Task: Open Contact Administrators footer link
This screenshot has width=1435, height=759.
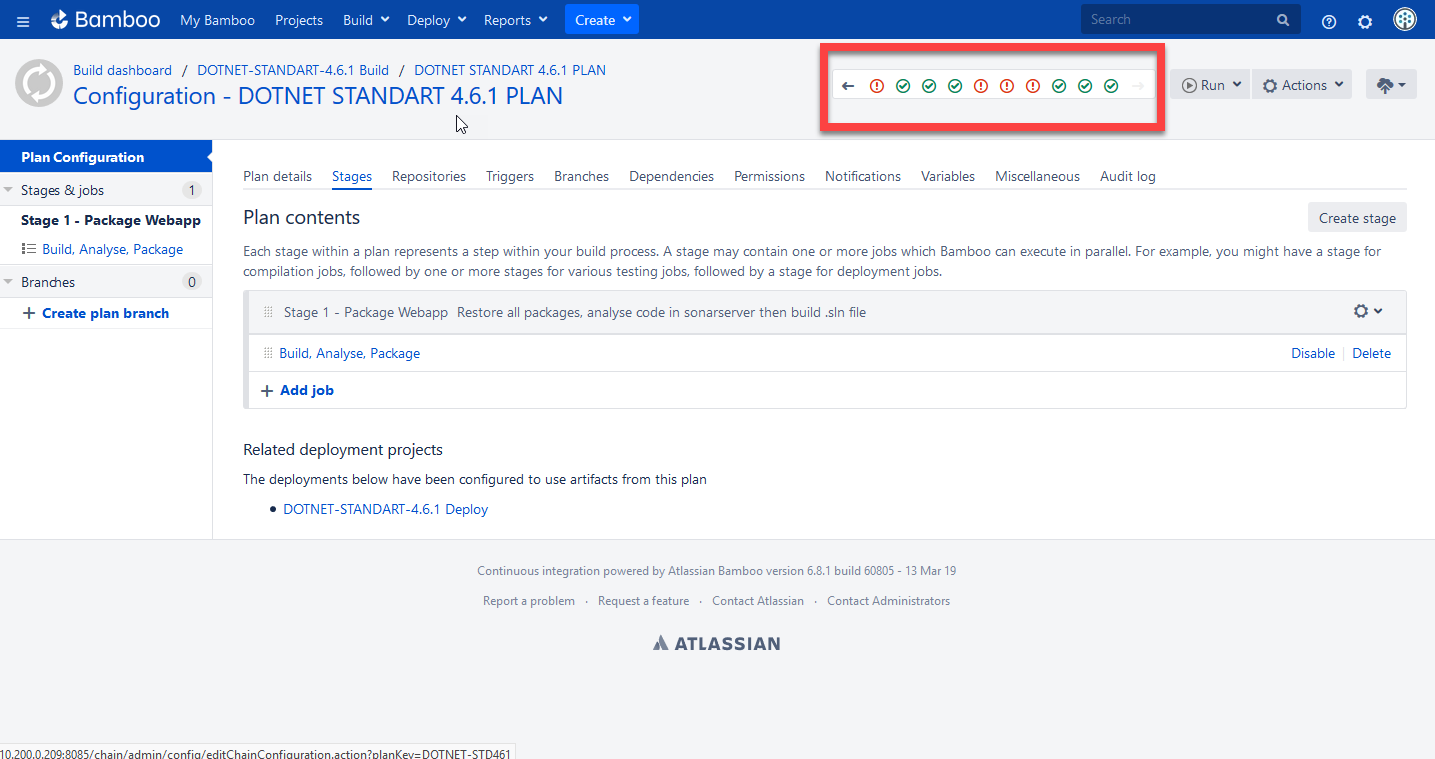Action: coord(889,601)
